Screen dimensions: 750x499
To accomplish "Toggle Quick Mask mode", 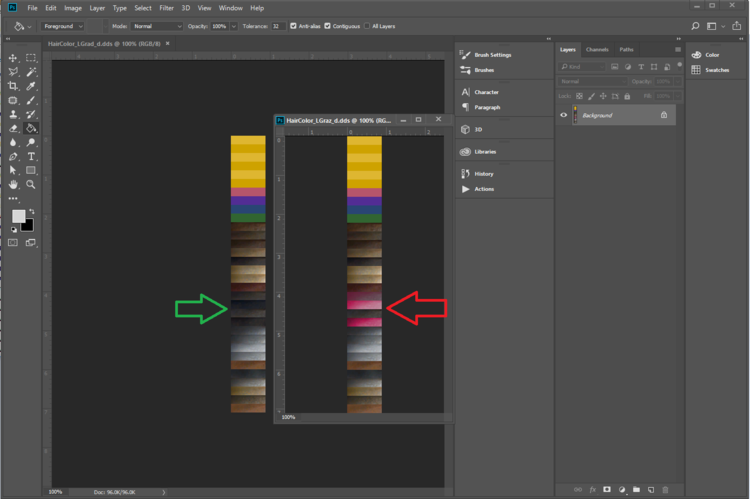I will [x=13, y=243].
